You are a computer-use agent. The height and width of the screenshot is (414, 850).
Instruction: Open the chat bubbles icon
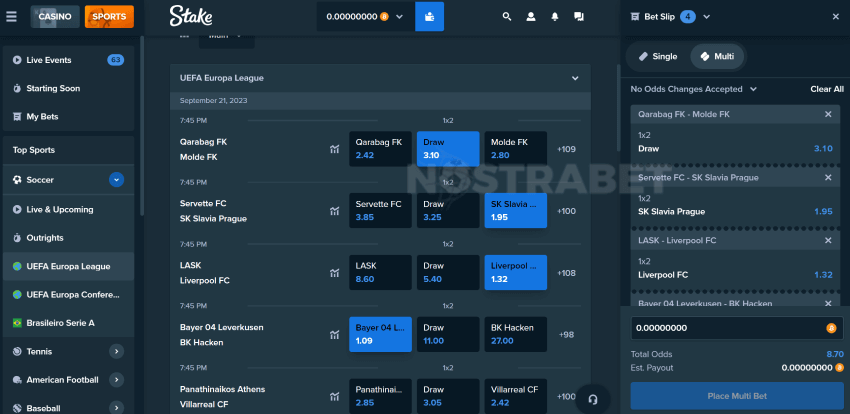pos(578,16)
